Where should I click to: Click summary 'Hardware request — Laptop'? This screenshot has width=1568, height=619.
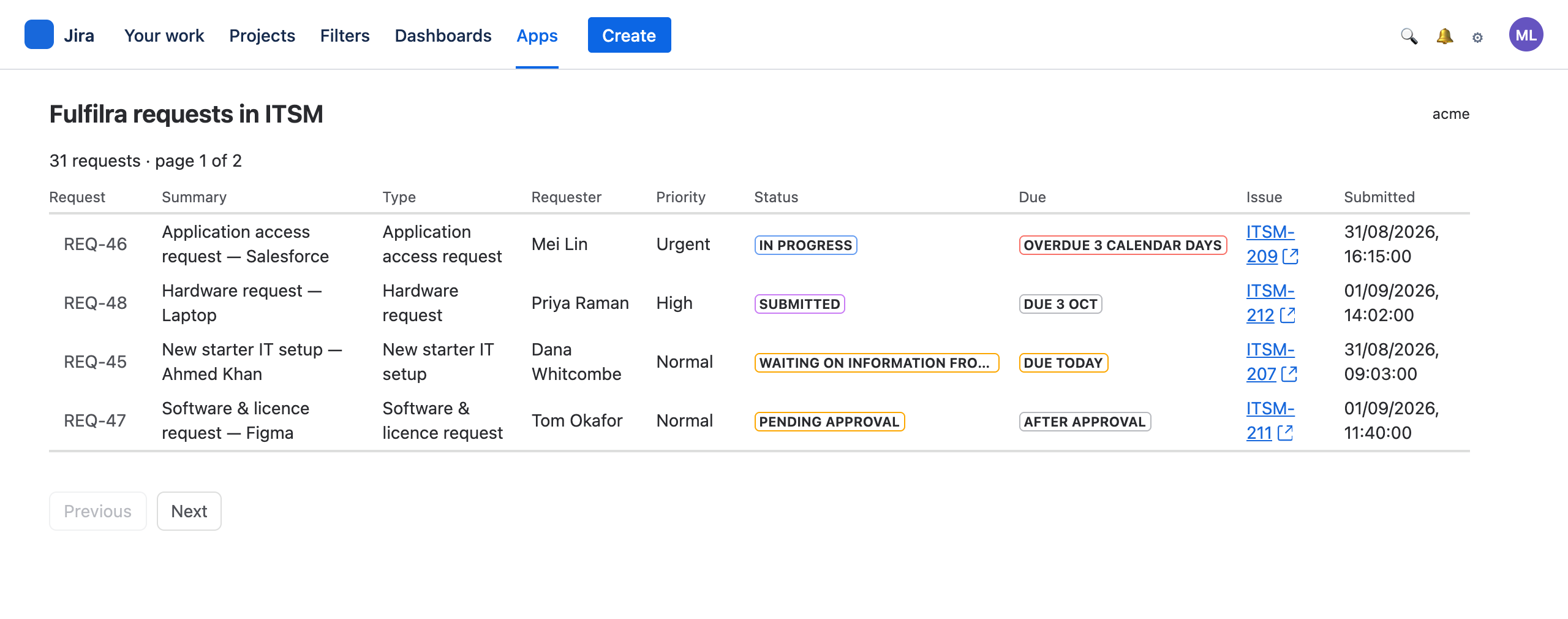pos(242,303)
